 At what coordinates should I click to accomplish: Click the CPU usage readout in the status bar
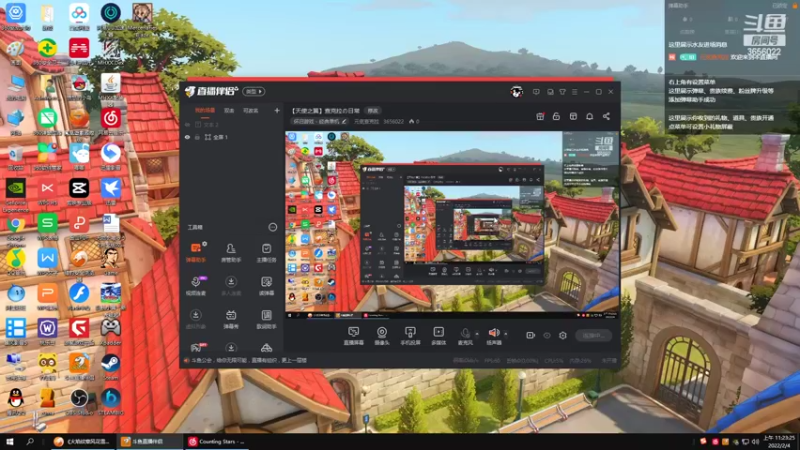pos(554,360)
